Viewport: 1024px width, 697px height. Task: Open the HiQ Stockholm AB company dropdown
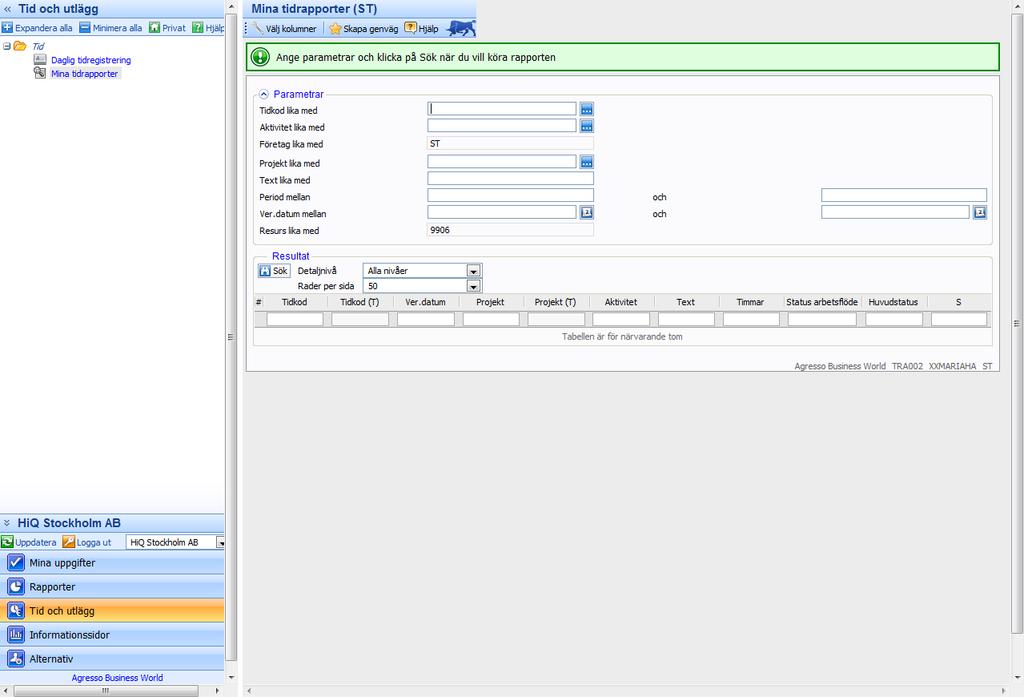click(221, 543)
